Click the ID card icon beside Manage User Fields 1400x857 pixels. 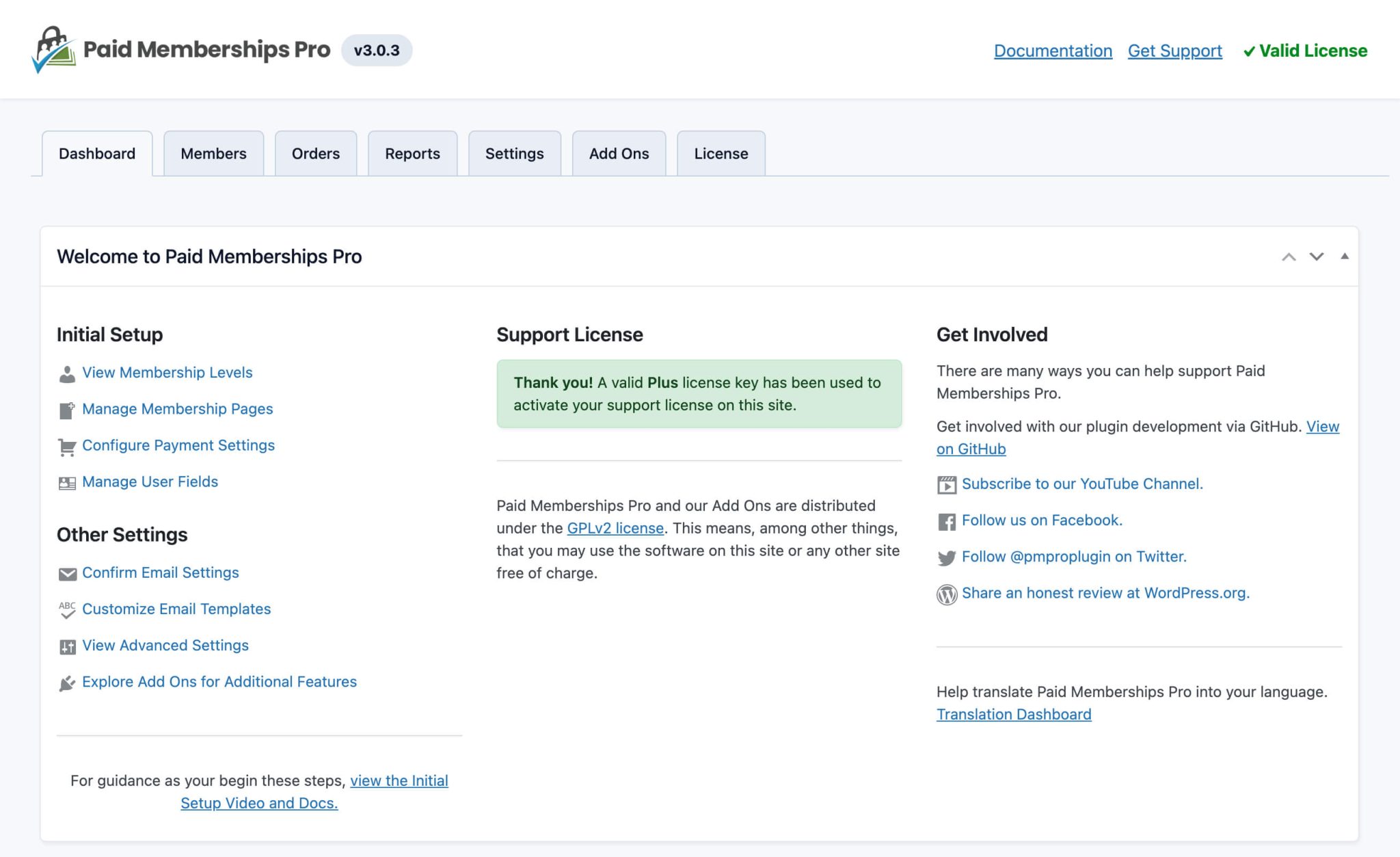67,483
